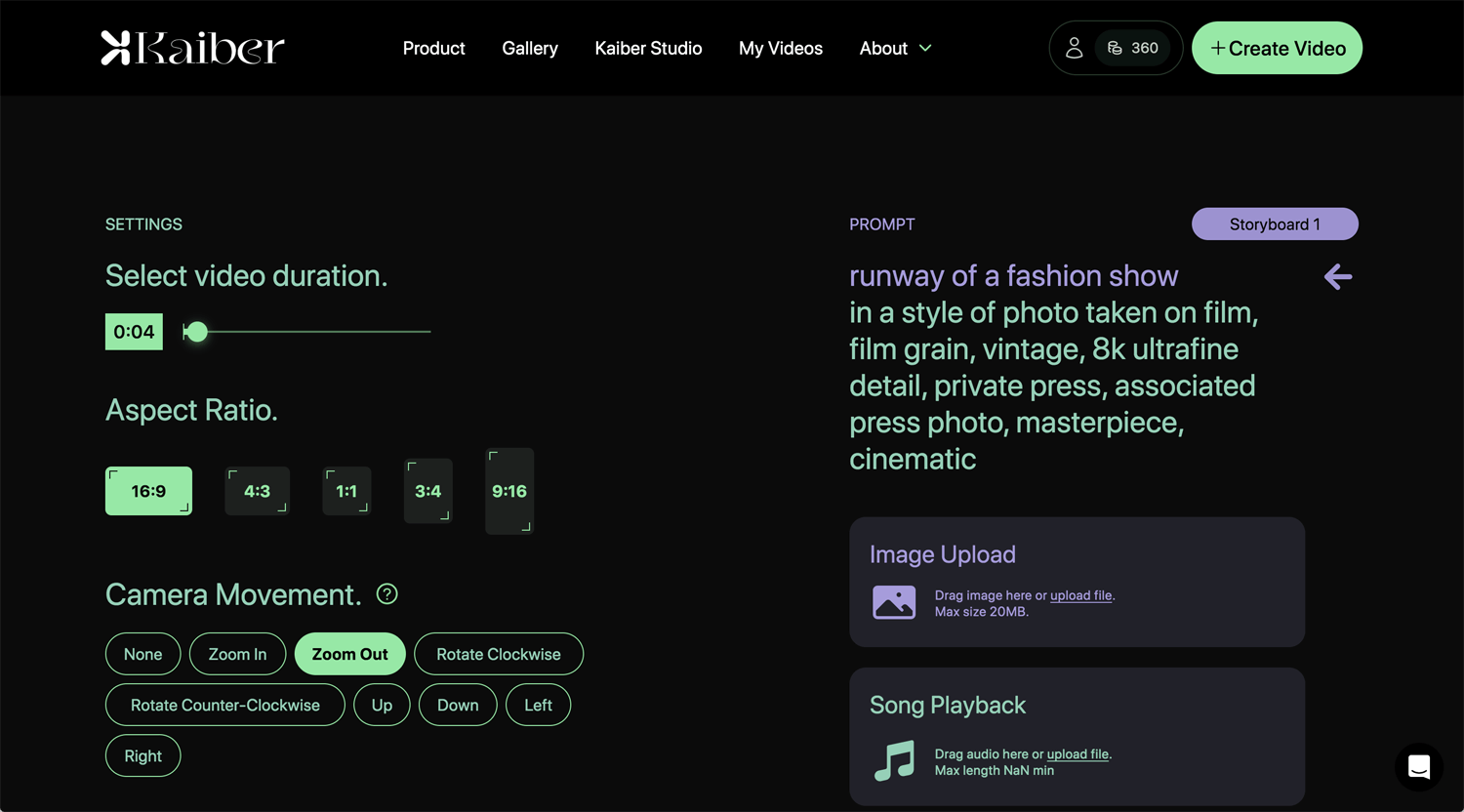The height and width of the screenshot is (812, 1464).
Task: Select the 1:1 aspect ratio
Action: [346, 491]
